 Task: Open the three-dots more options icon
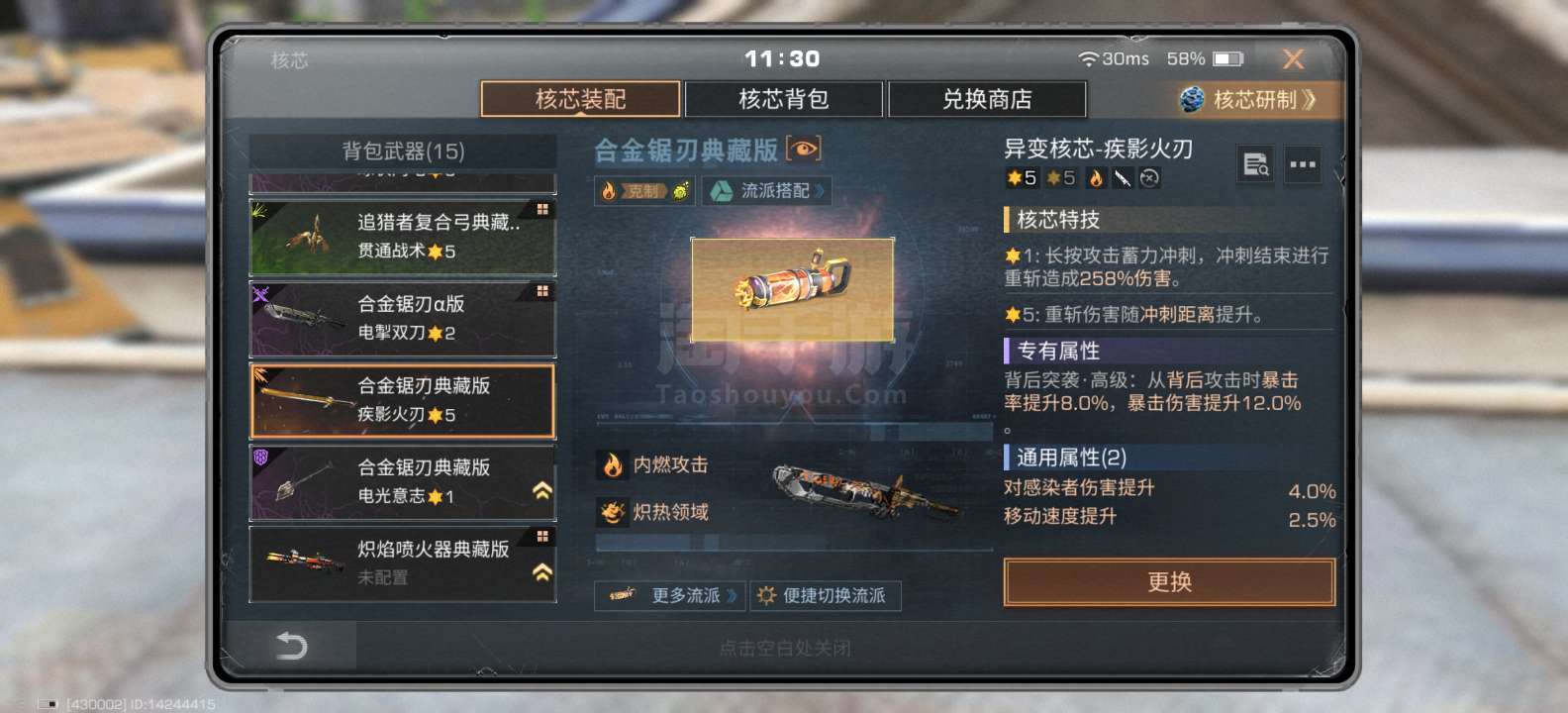click(x=1303, y=164)
